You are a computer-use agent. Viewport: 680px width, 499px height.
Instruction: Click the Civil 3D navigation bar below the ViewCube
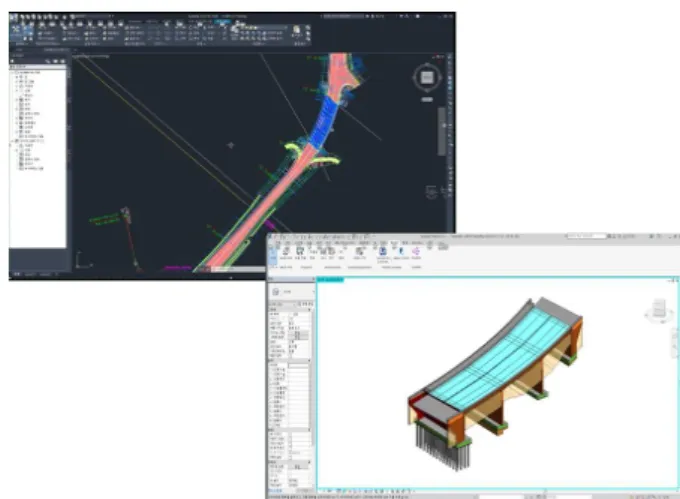442,131
